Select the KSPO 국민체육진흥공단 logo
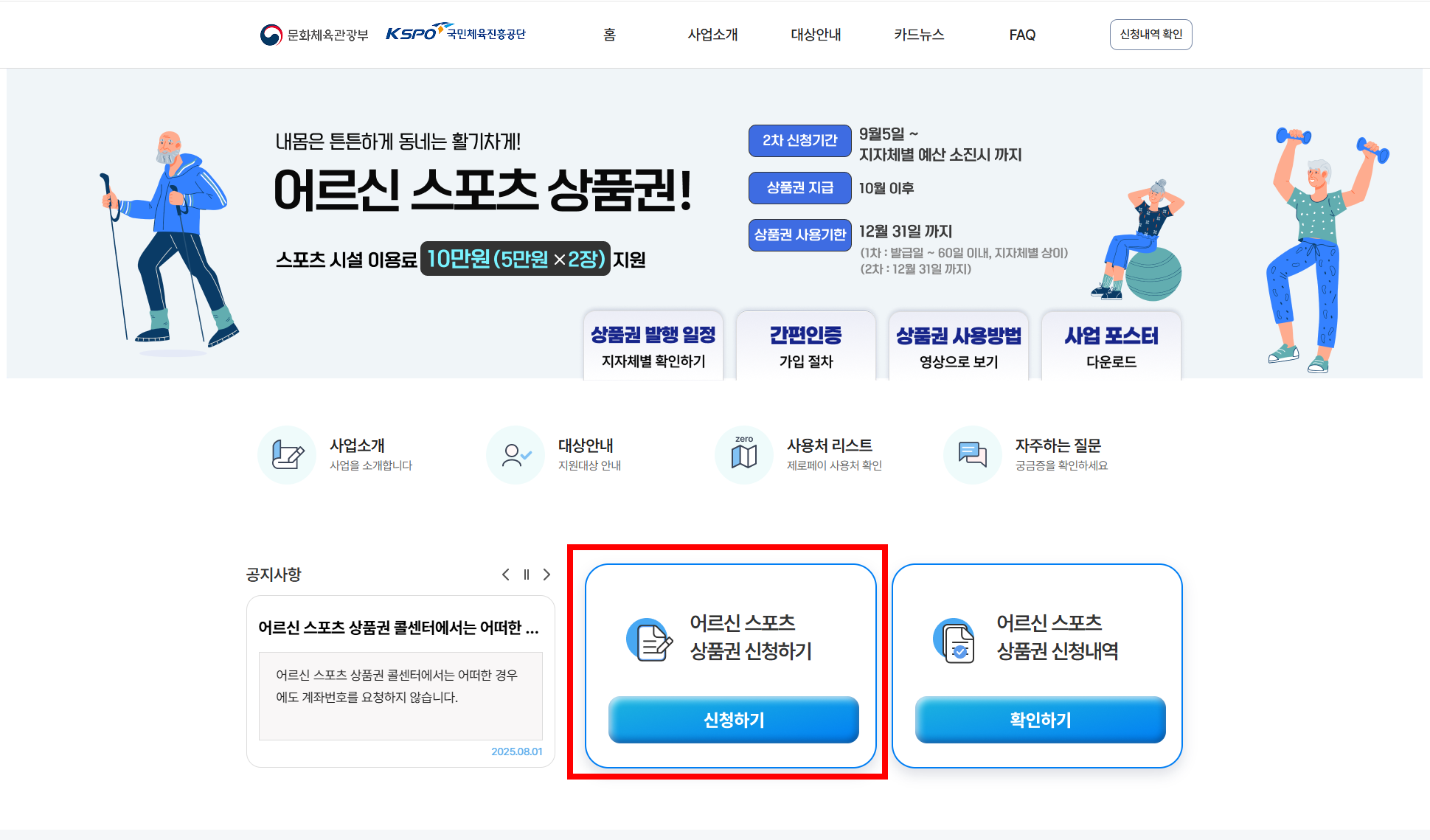This screenshot has width=1430, height=840. coord(457,32)
